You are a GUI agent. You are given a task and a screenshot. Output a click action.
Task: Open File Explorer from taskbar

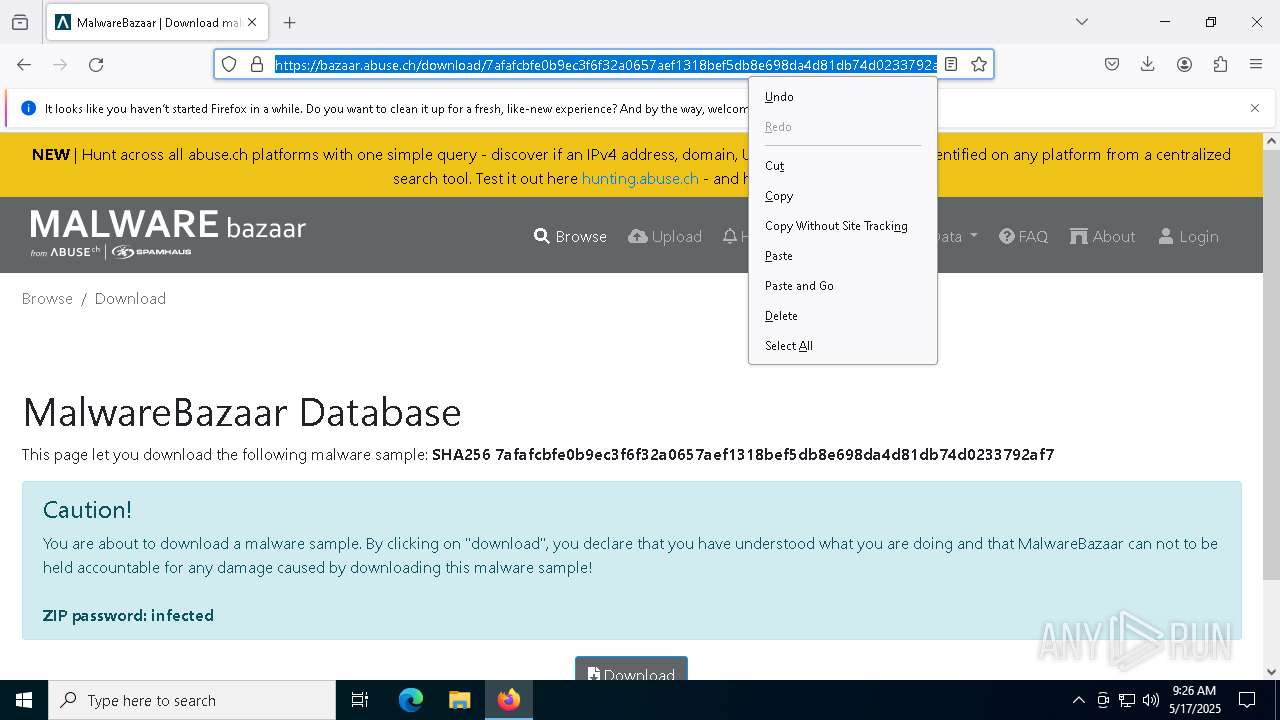pyautogui.click(x=459, y=700)
